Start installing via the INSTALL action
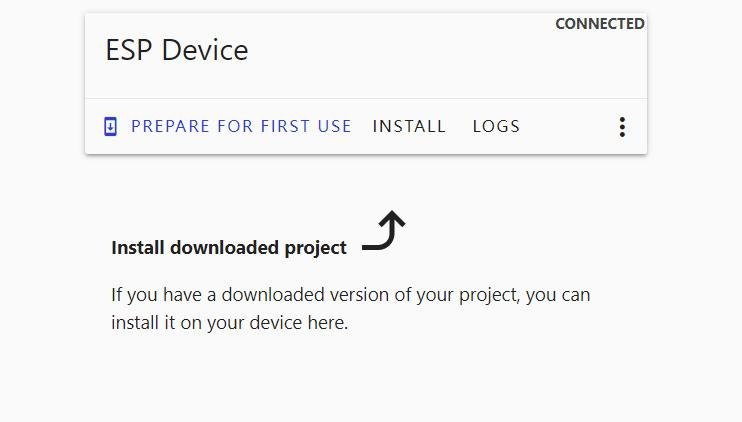The width and height of the screenshot is (742, 422). click(409, 126)
